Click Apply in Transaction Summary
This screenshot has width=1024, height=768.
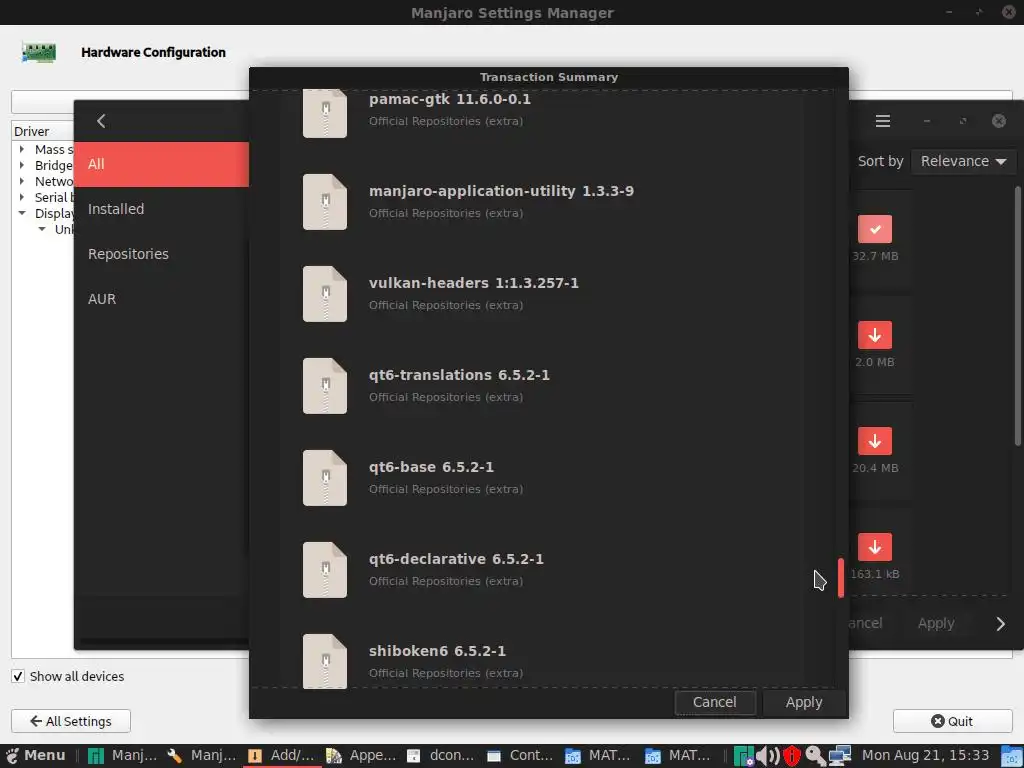[x=804, y=702]
